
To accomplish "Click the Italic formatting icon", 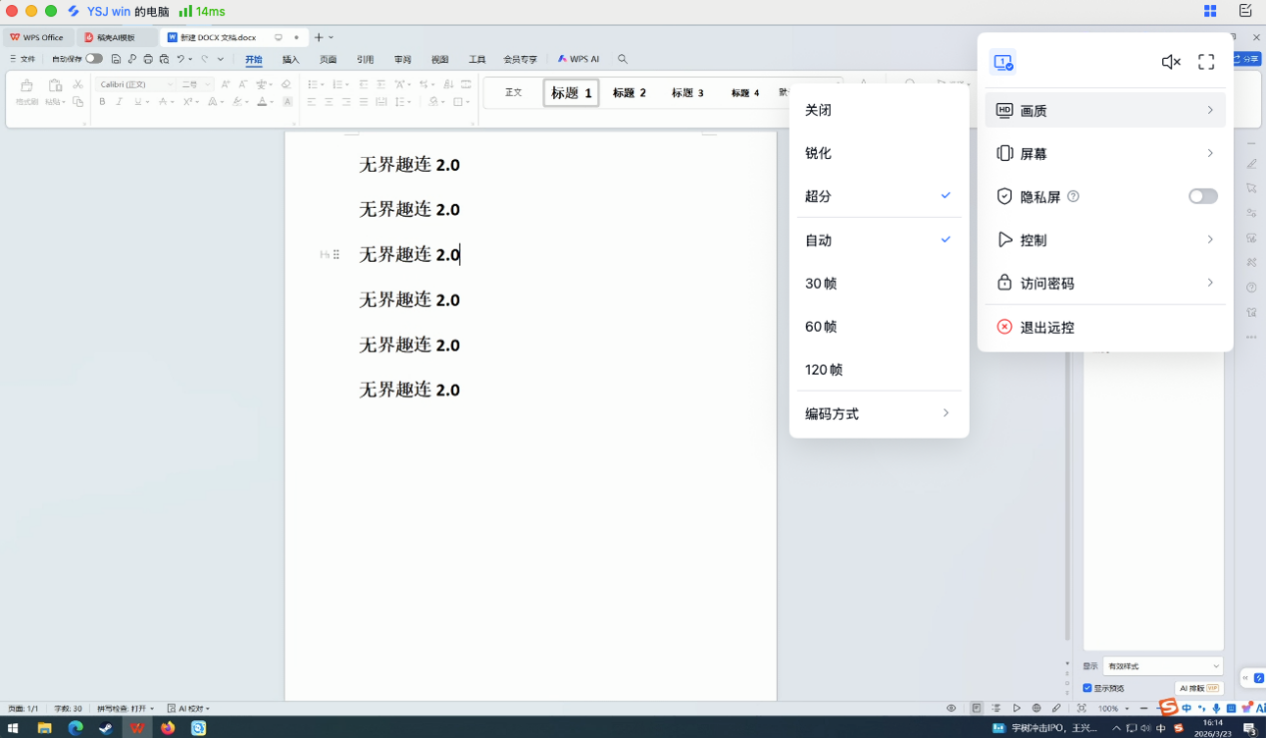I will coord(119,102).
